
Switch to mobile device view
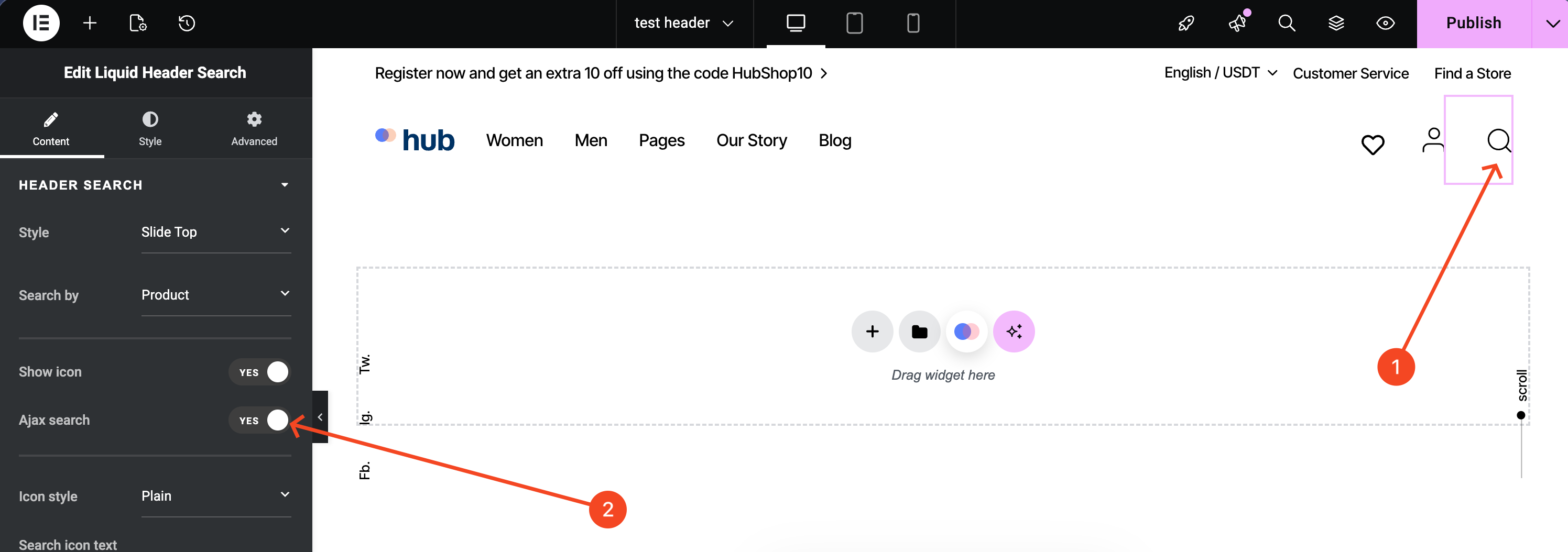pos(913,23)
